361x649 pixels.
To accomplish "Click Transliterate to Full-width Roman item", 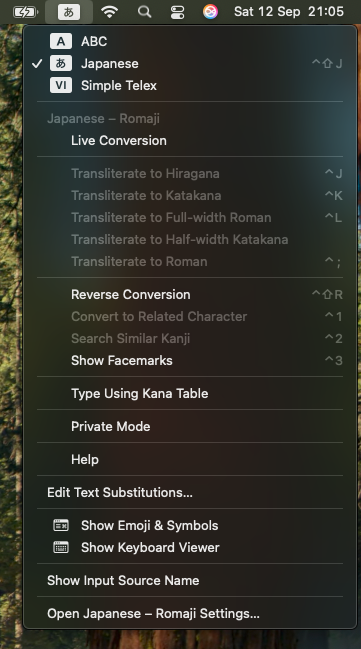I will point(190,217).
